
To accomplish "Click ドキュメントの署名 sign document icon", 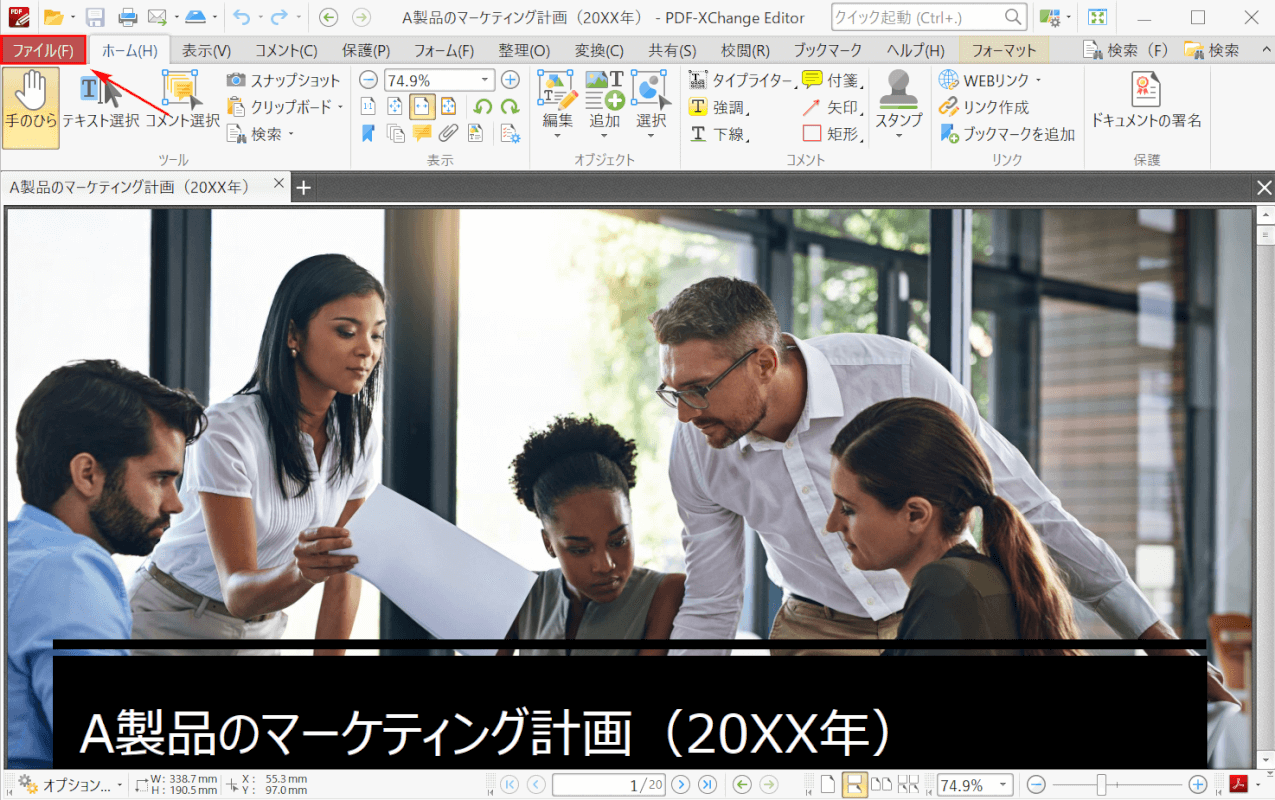I will pyautogui.click(x=1146, y=101).
